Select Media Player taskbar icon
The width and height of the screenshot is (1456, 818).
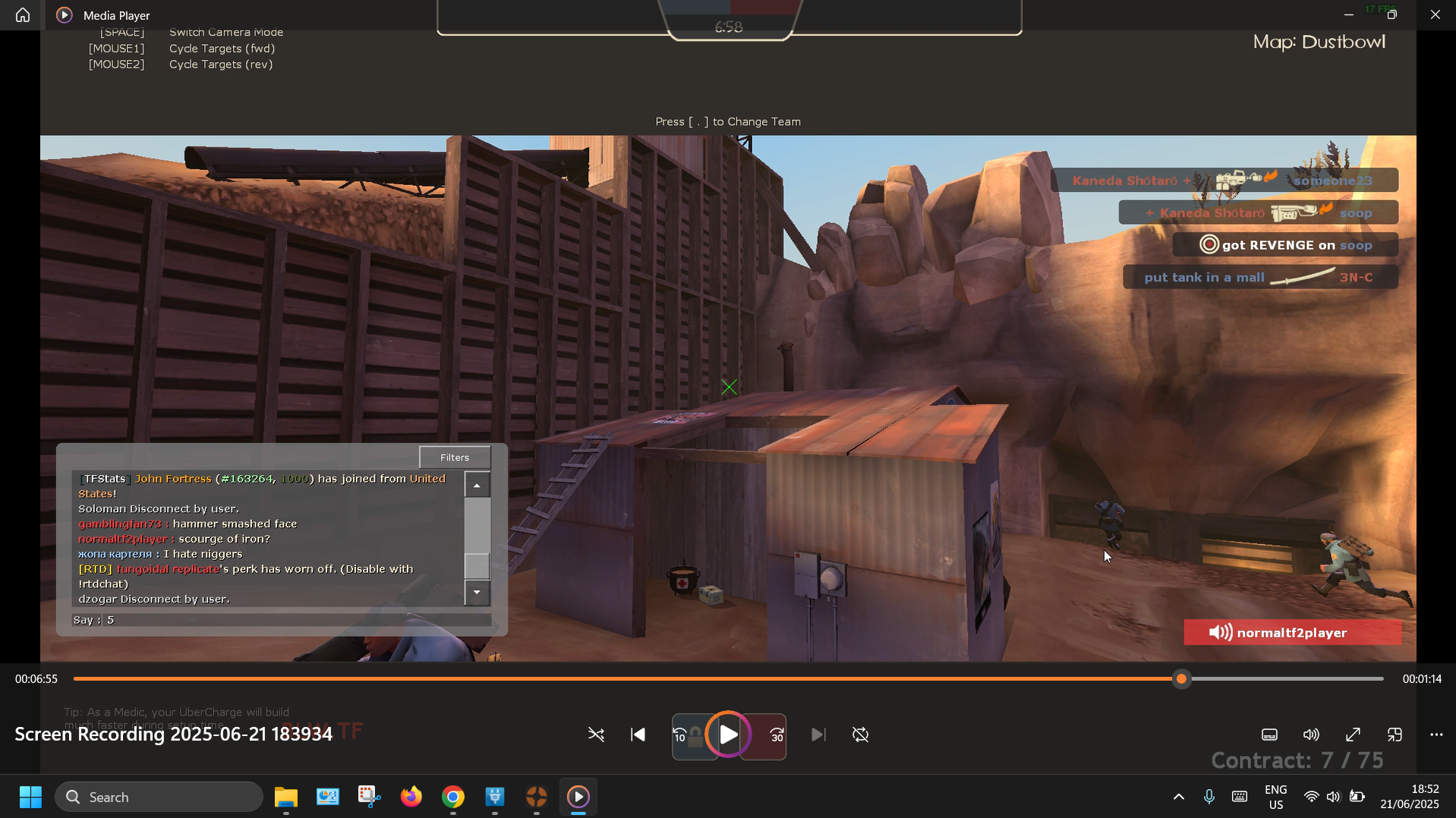pyautogui.click(x=578, y=797)
